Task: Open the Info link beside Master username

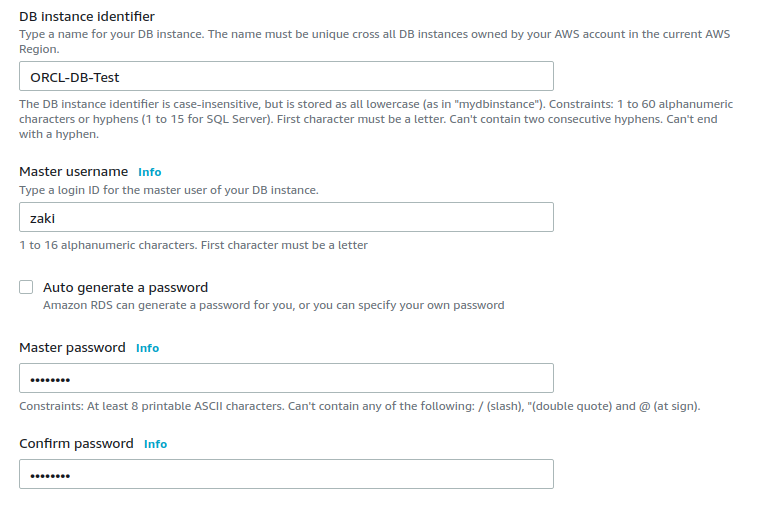Action: [150, 172]
